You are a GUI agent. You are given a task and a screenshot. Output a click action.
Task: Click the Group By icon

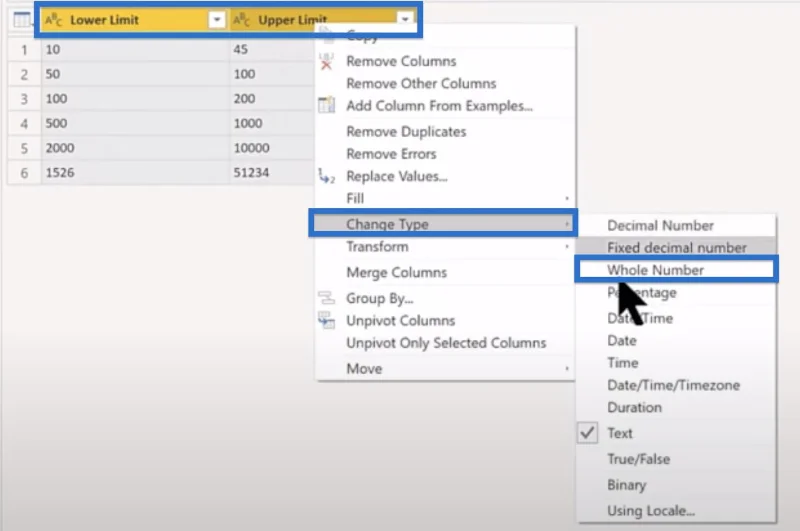pos(327,297)
